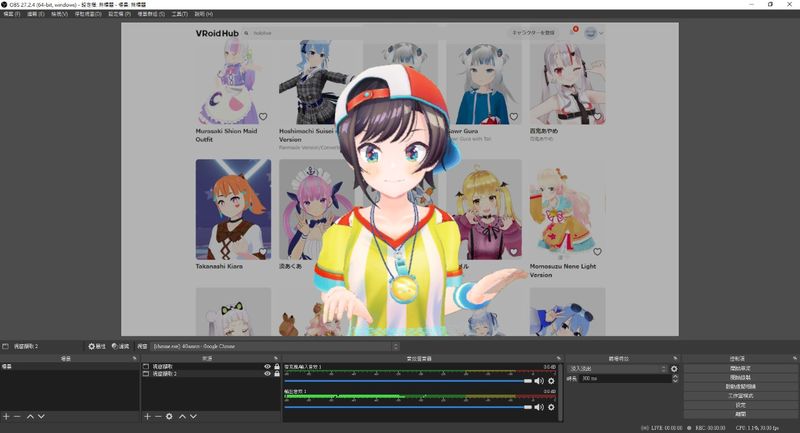Decrease transition duration with down arrow
Image resolution: width=800 pixels, height=433 pixels.
coord(675,381)
